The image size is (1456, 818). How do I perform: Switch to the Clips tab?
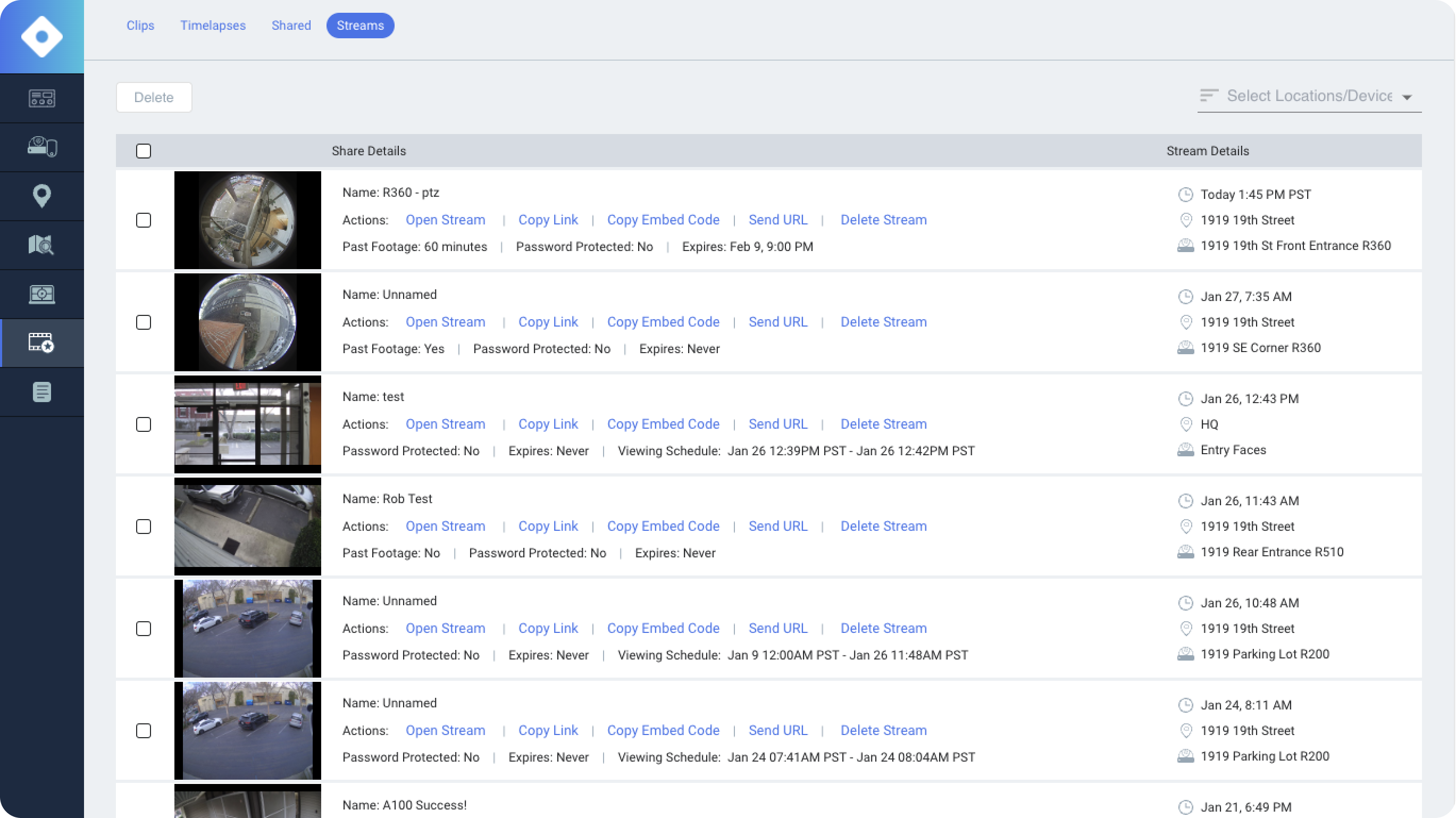(x=140, y=26)
